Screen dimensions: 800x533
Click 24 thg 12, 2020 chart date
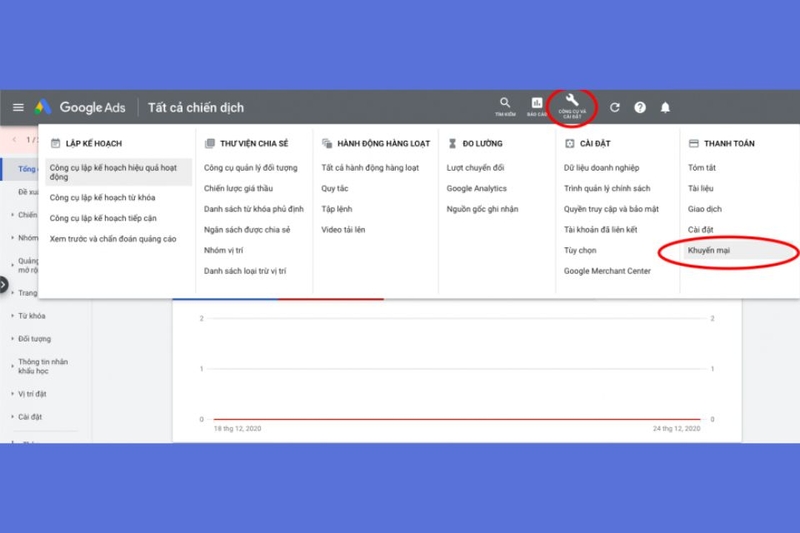(x=677, y=428)
